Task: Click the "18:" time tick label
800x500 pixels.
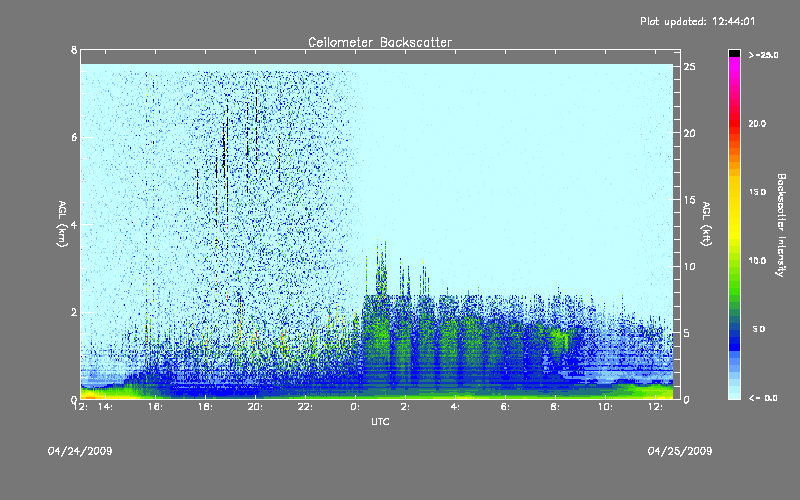Action: pyautogui.click(x=206, y=407)
